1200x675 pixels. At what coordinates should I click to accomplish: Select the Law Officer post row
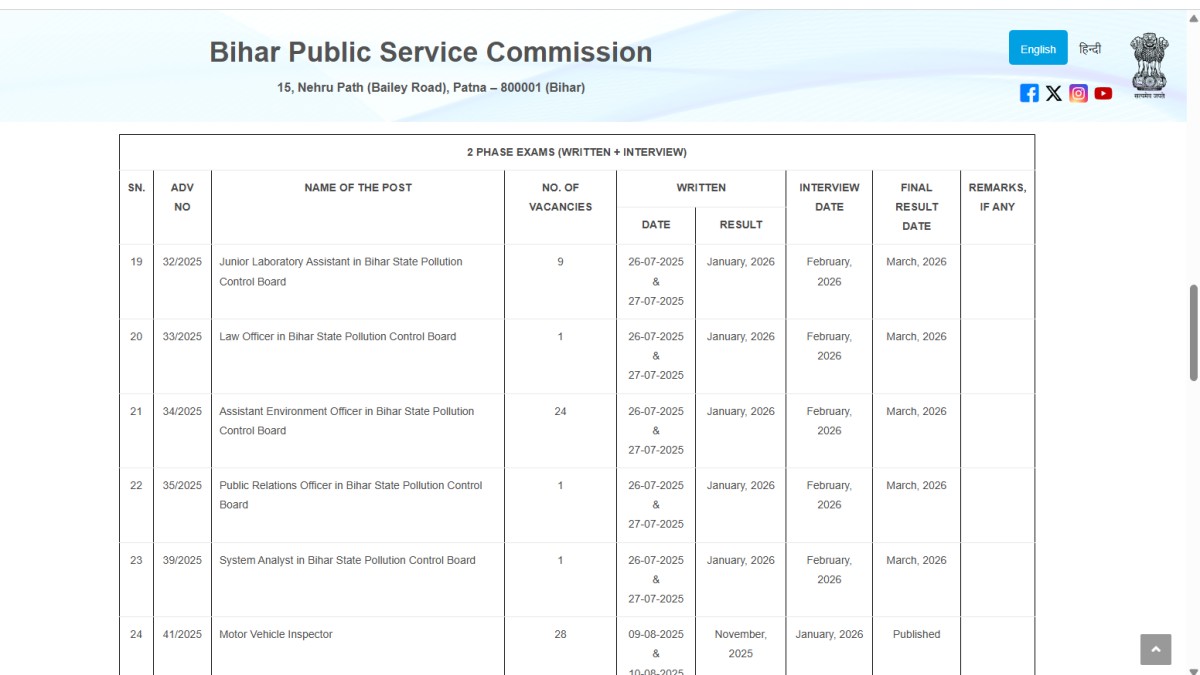pyautogui.click(x=337, y=337)
